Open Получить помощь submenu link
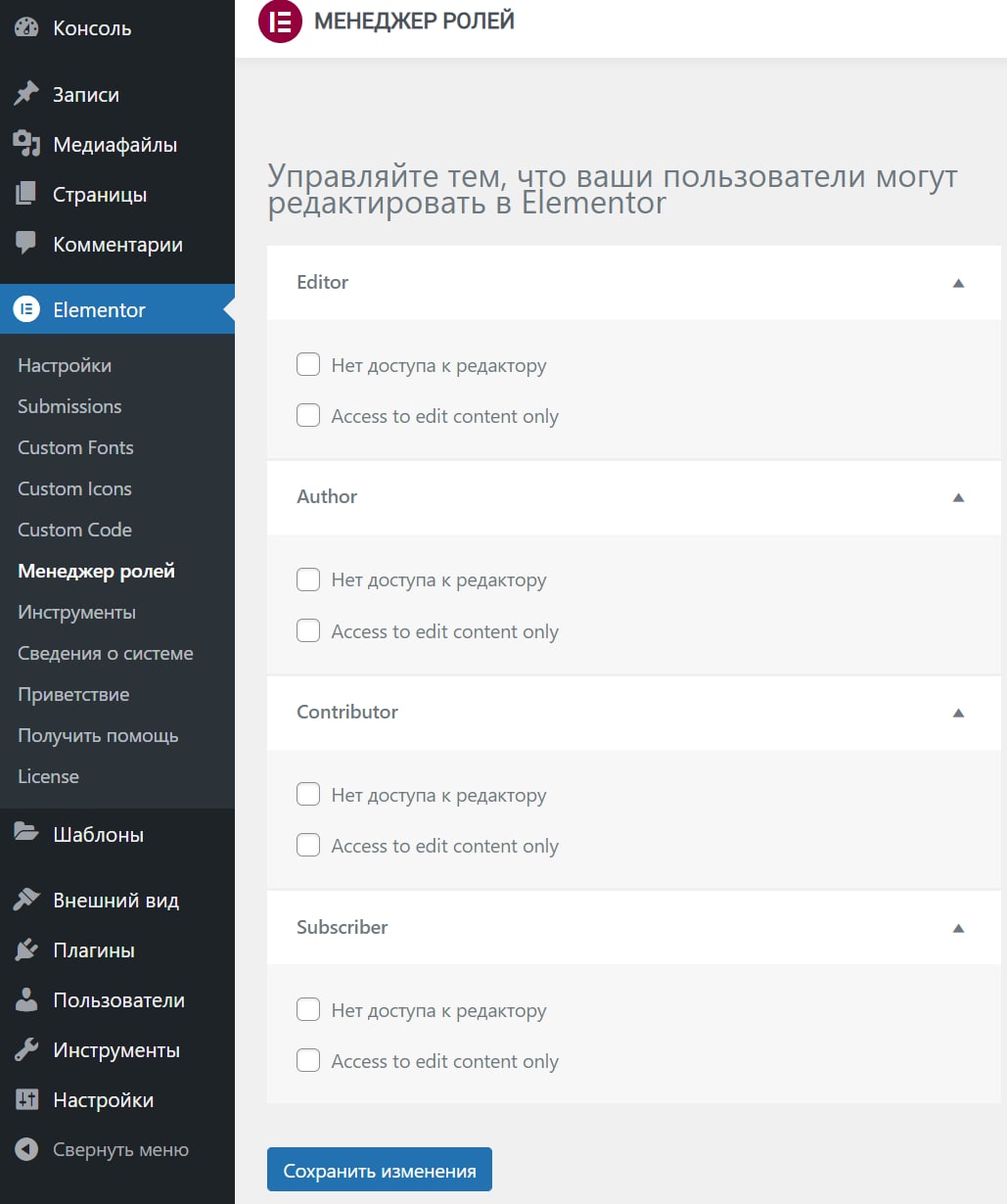The height and width of the screenshot is (1204, 1007). pos(98,735)
